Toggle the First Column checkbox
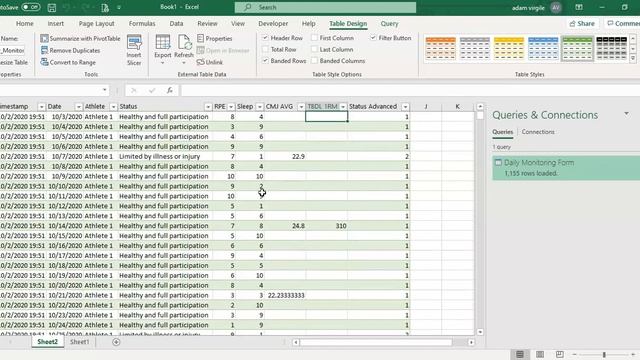 (314, 38)
